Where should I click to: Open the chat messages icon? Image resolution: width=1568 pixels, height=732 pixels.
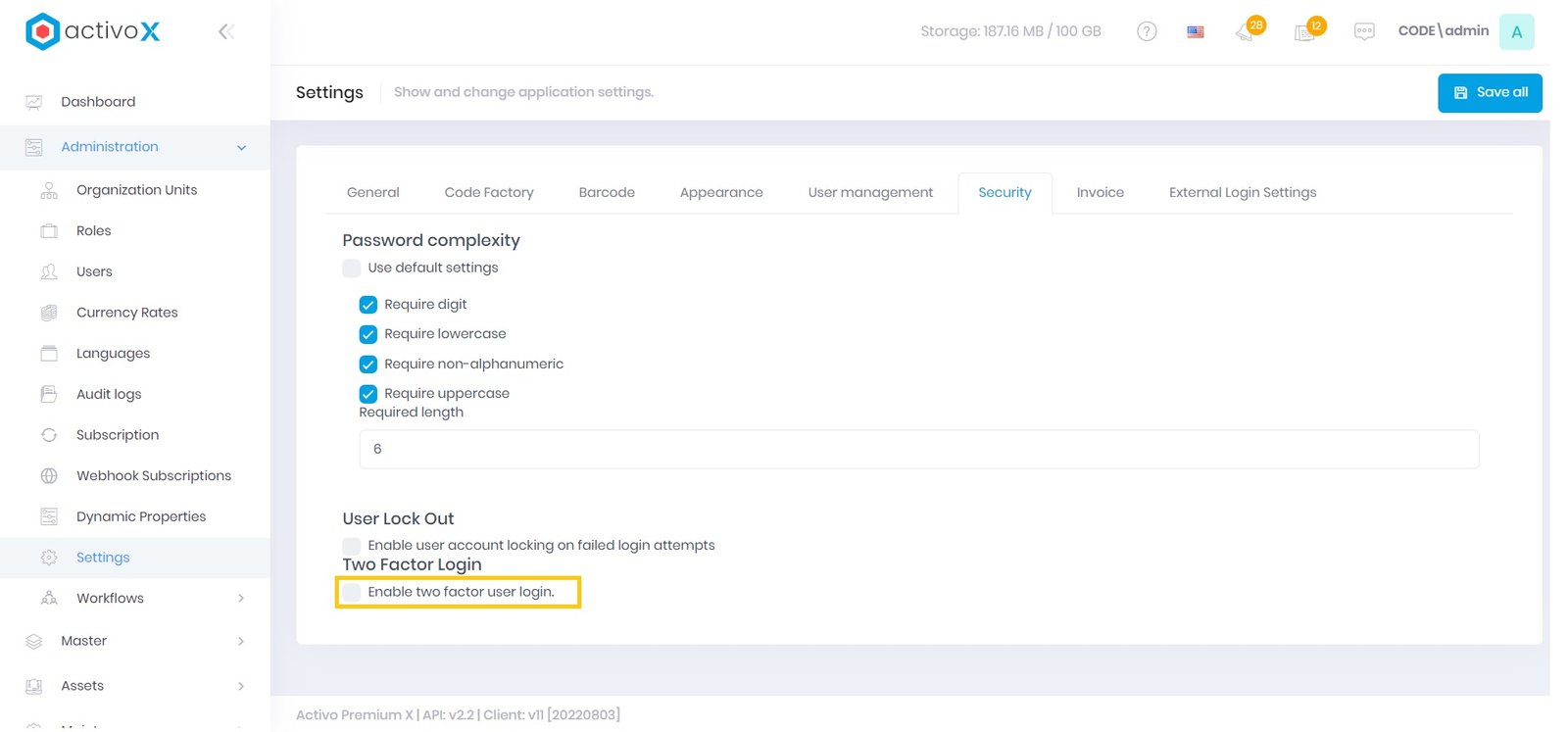click(1364, 31)
